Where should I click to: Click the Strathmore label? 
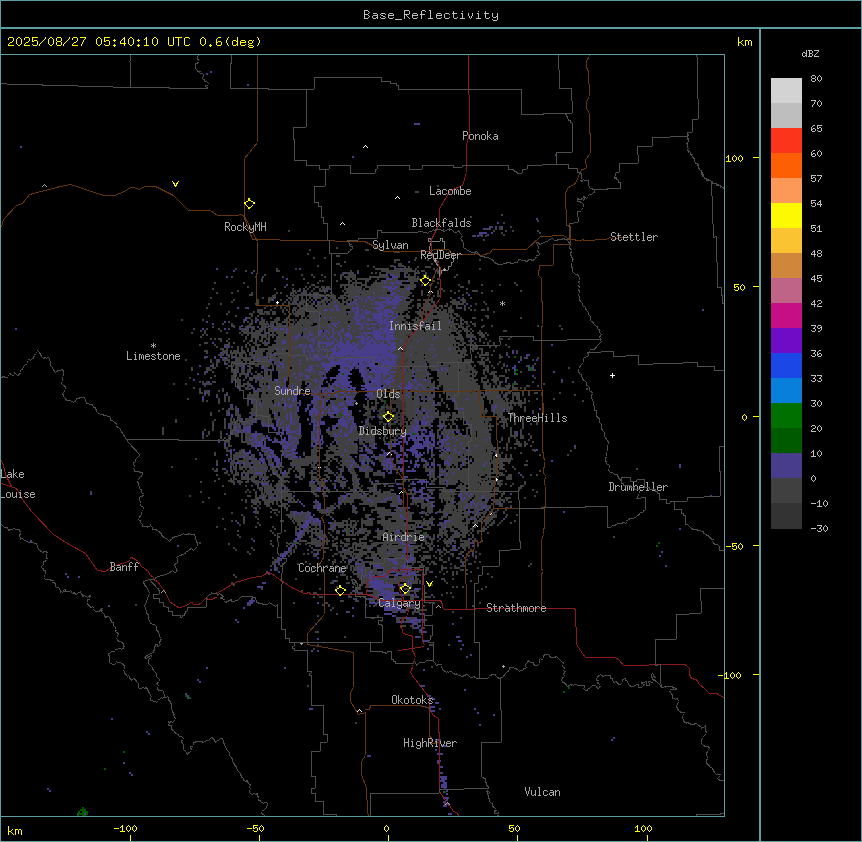(516, 608)
